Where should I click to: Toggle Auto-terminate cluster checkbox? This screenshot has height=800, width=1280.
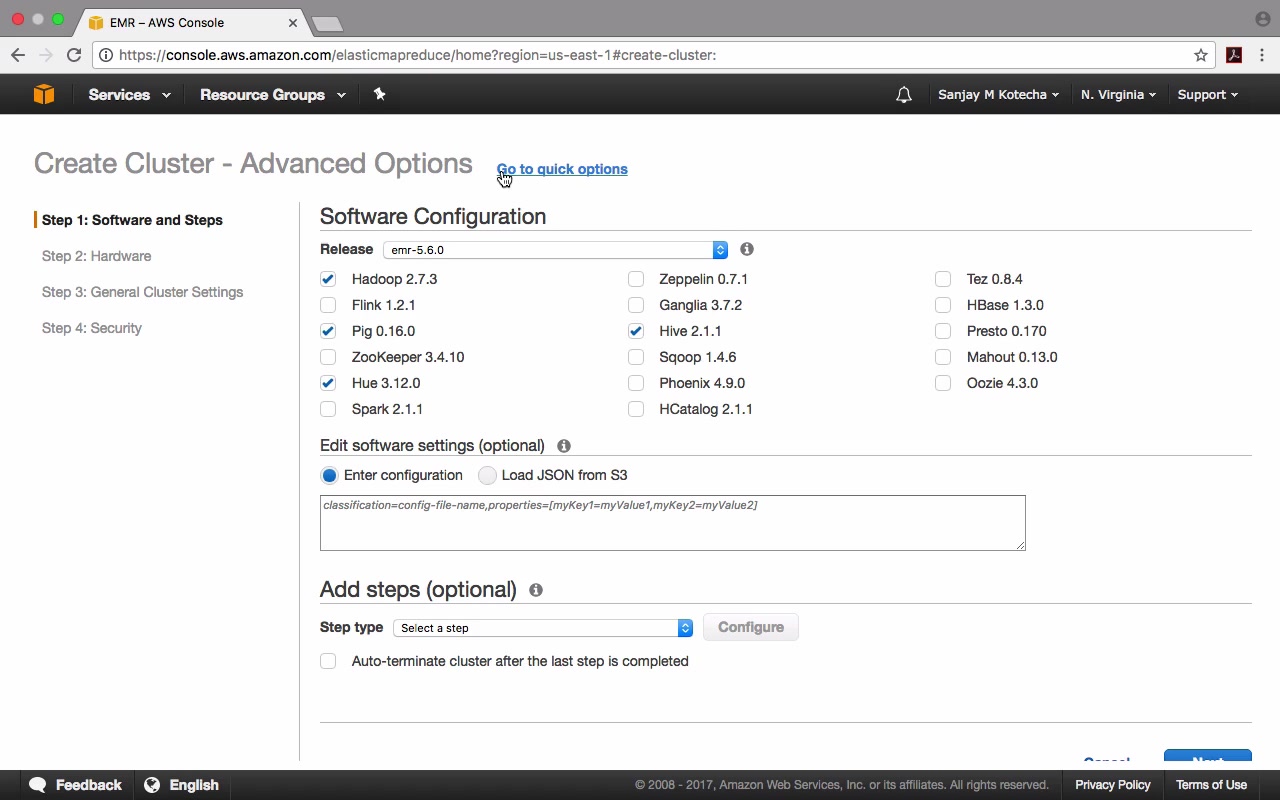click(328, 661)
